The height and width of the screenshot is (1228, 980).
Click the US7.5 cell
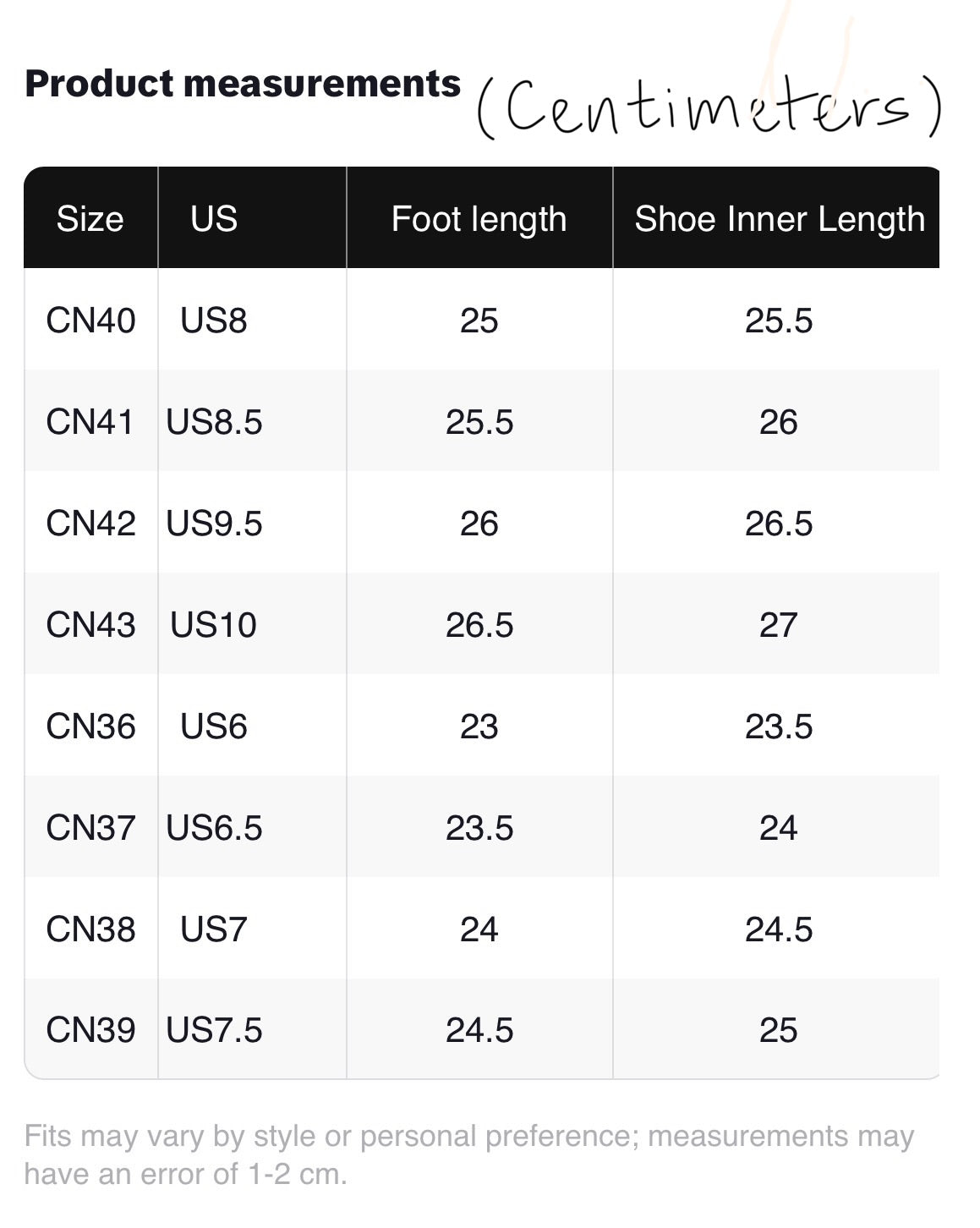[x=214, y=1030]
